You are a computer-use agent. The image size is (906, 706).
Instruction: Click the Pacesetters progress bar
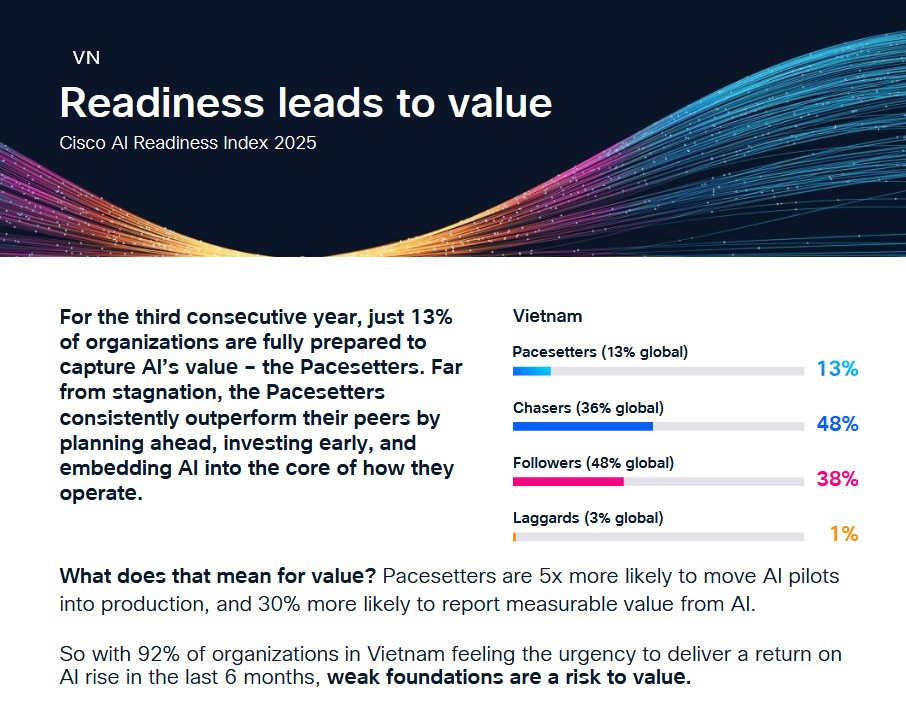[x=657, y=371]
